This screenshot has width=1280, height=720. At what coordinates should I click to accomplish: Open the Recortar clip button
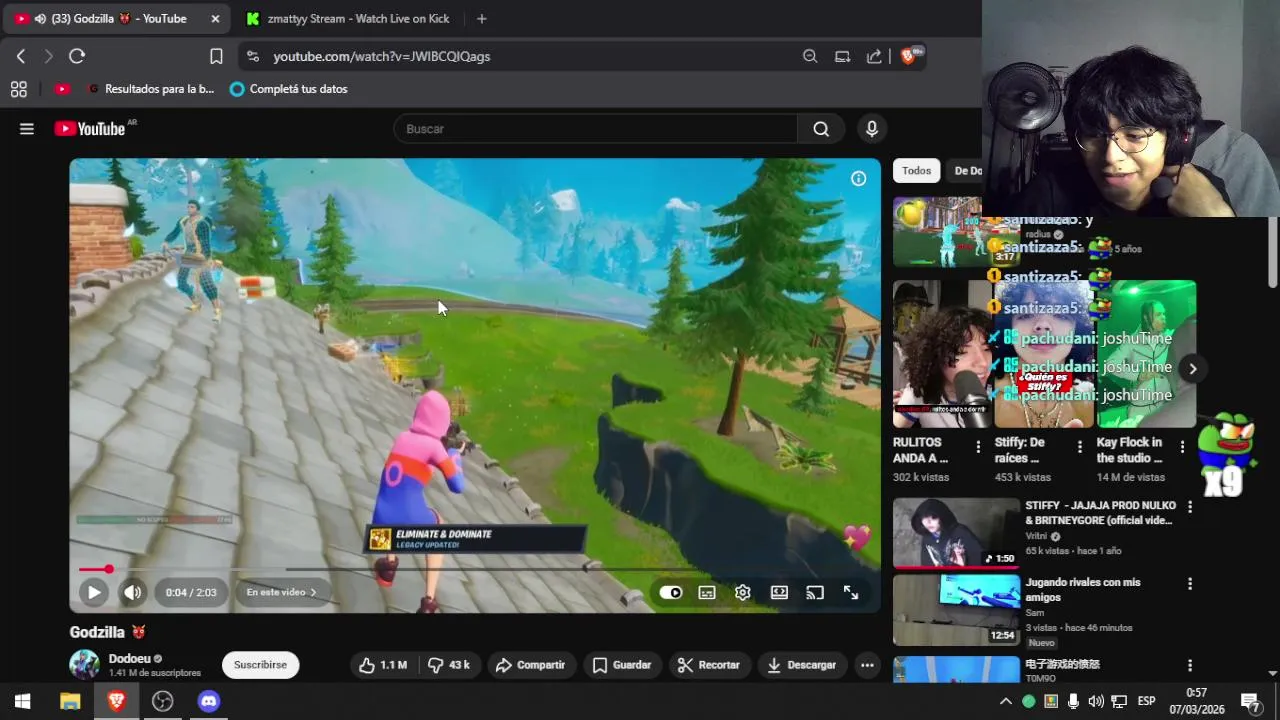tap(709, 665)
